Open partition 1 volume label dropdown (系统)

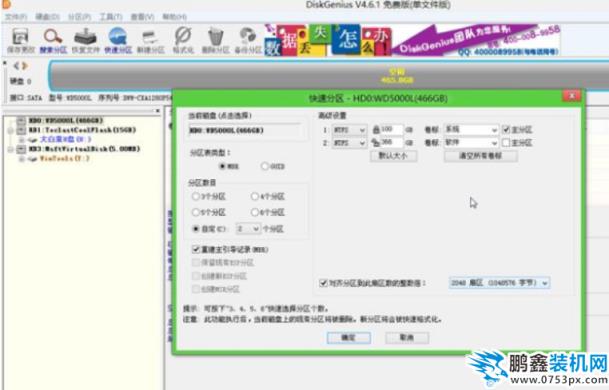472,129
